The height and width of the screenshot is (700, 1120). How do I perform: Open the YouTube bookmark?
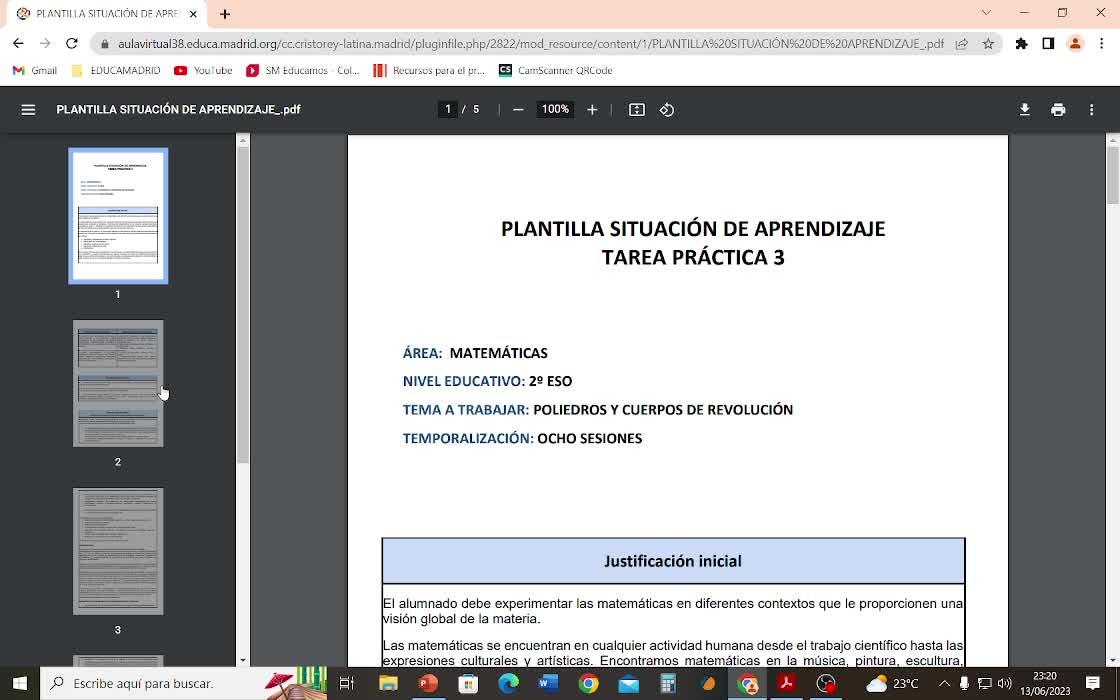(204, 70)
